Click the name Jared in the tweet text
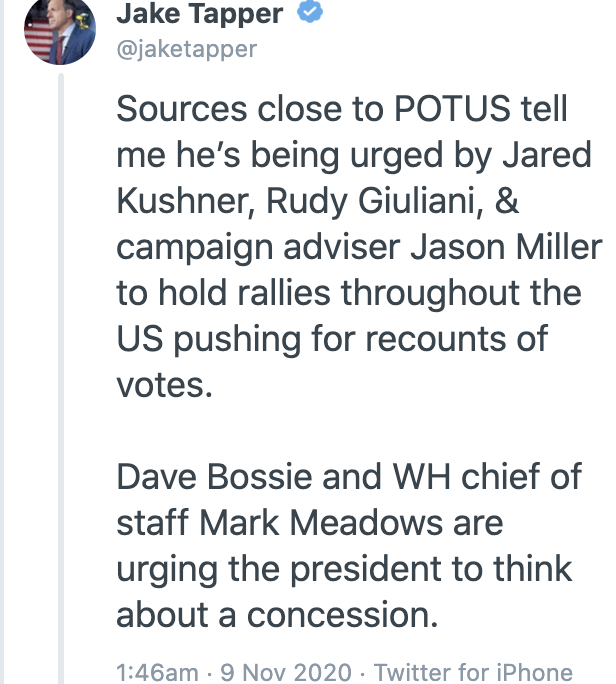This screenshot has width=616, height=684. 547,155
